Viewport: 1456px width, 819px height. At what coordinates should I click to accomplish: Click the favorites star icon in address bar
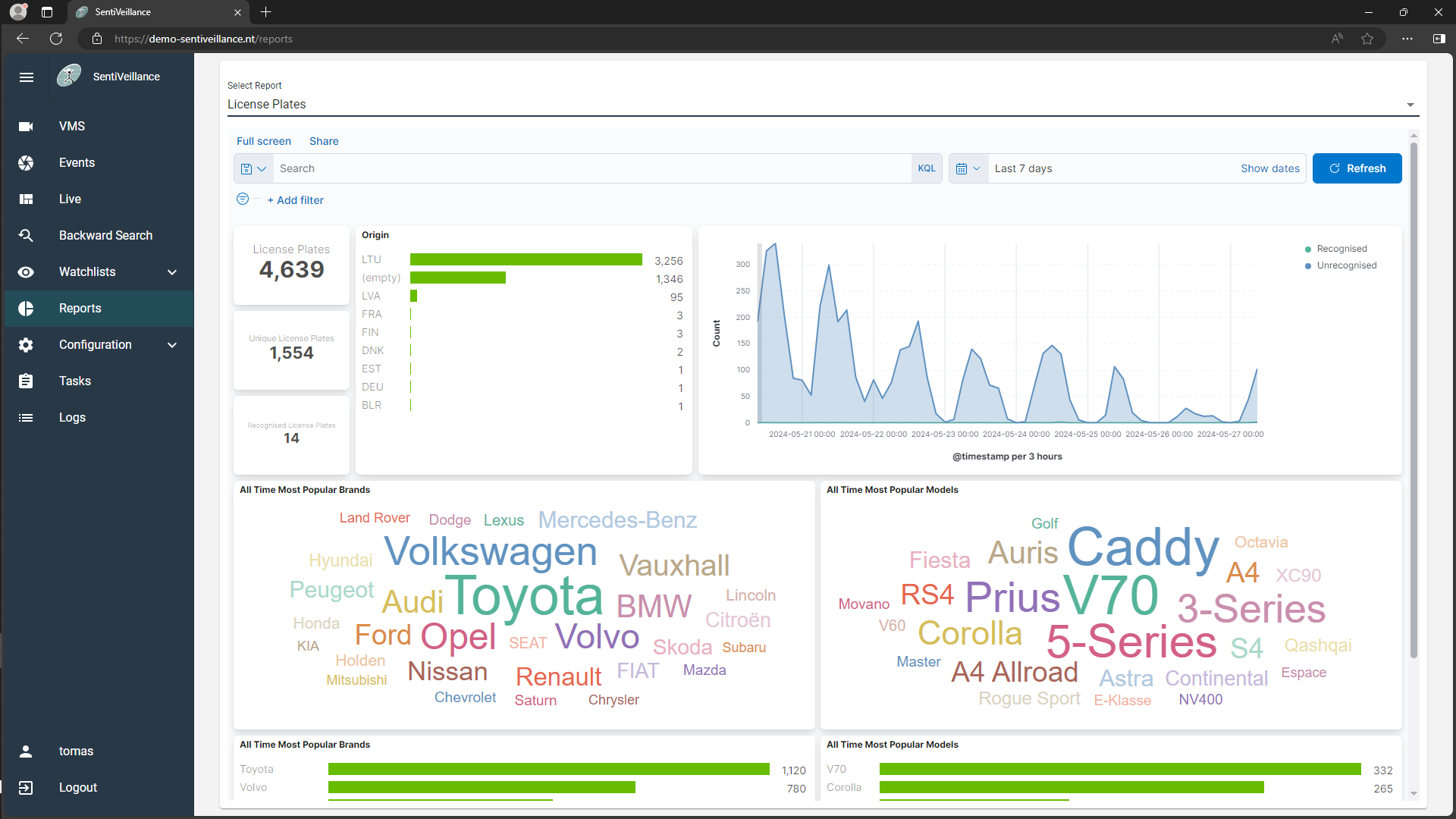point(1367,39)
